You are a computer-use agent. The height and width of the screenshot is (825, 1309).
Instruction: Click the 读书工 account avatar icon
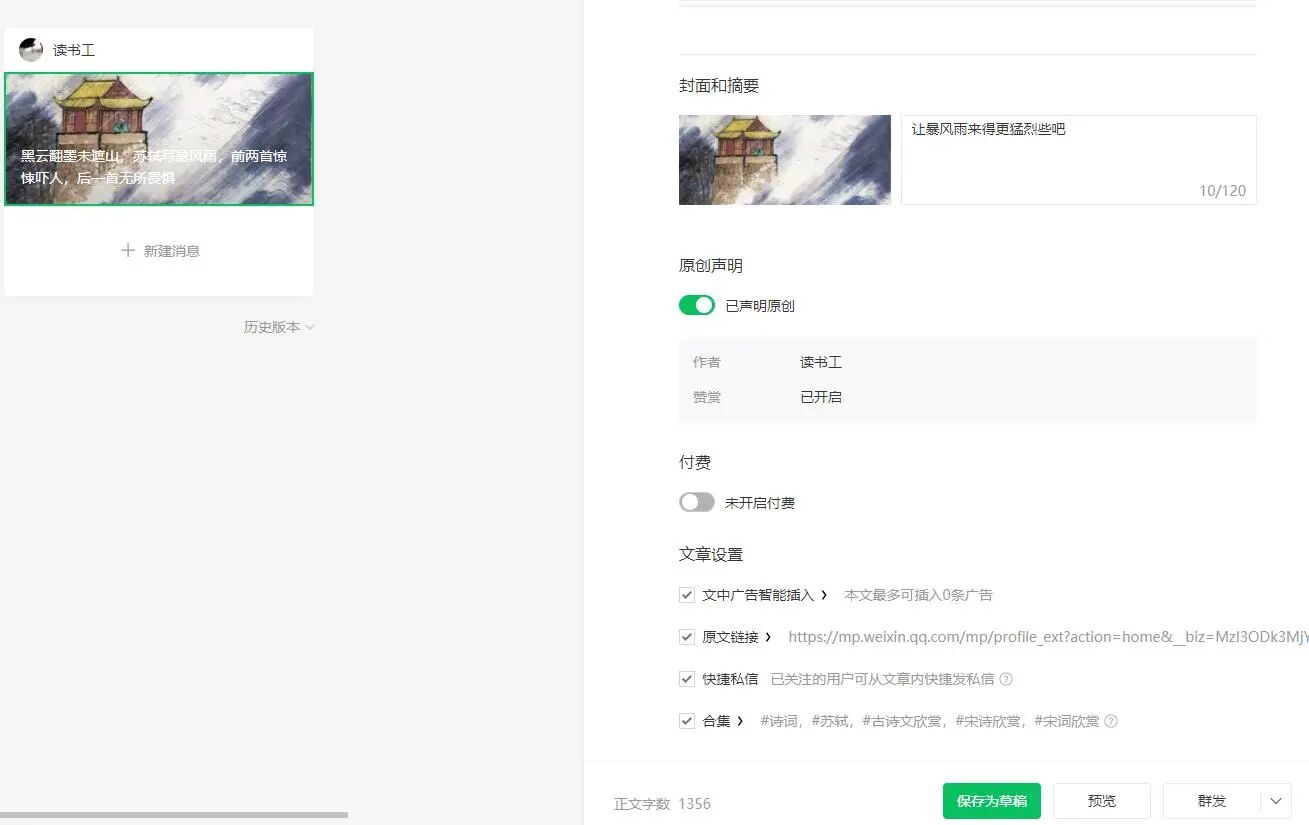pyautogui.click(x=31, y=50)
